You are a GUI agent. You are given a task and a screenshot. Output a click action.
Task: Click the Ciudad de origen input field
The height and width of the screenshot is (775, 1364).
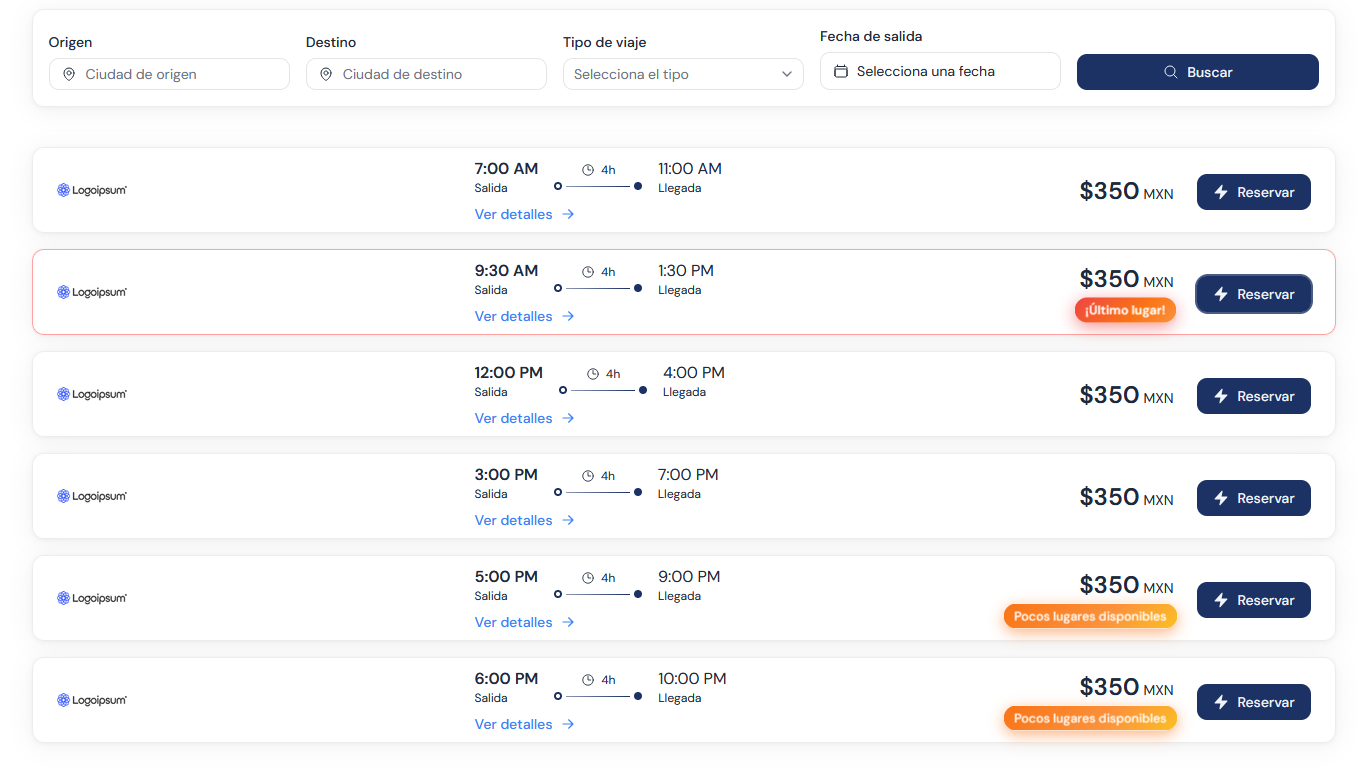[x=169, y=74]
